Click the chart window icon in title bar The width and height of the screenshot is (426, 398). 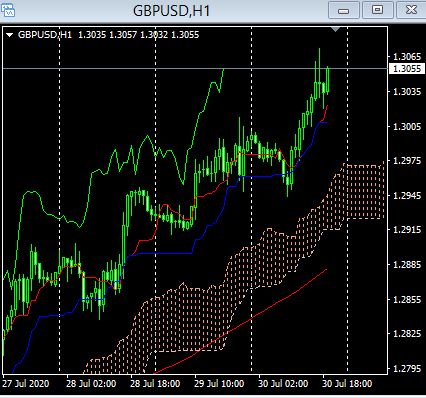click(x=8, y=10)
